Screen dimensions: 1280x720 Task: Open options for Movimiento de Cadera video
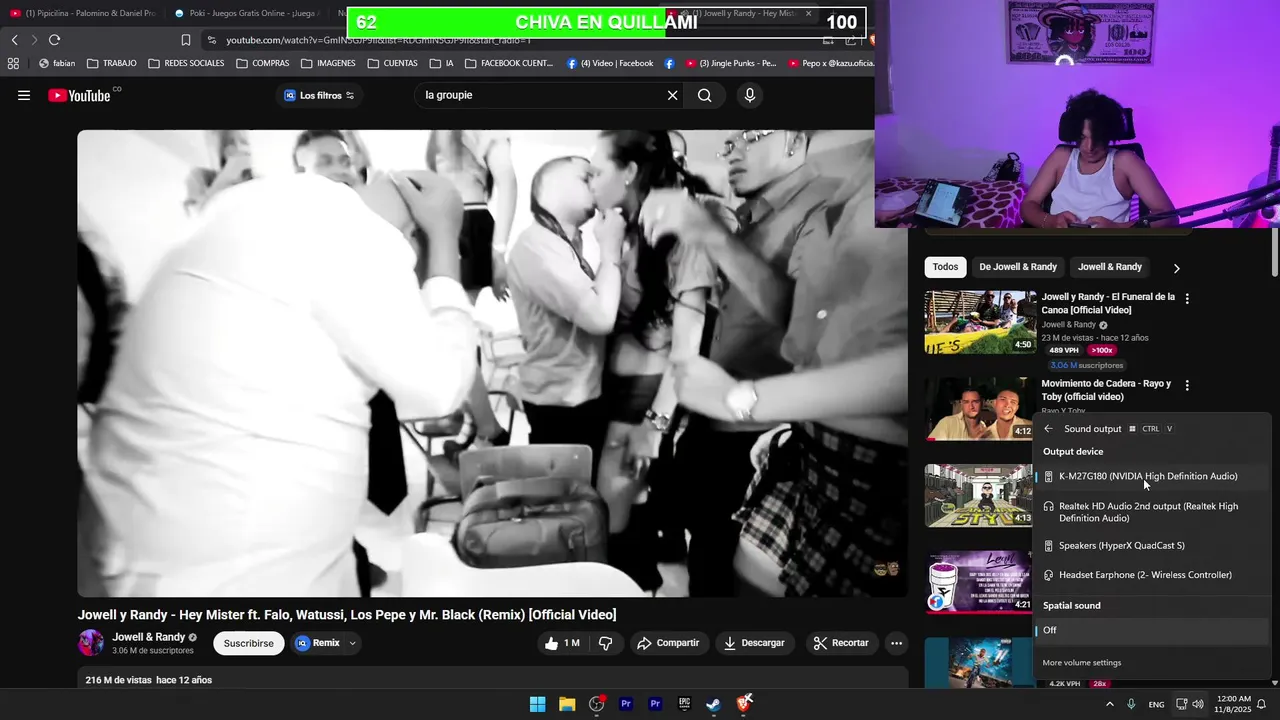point(1187,385)
